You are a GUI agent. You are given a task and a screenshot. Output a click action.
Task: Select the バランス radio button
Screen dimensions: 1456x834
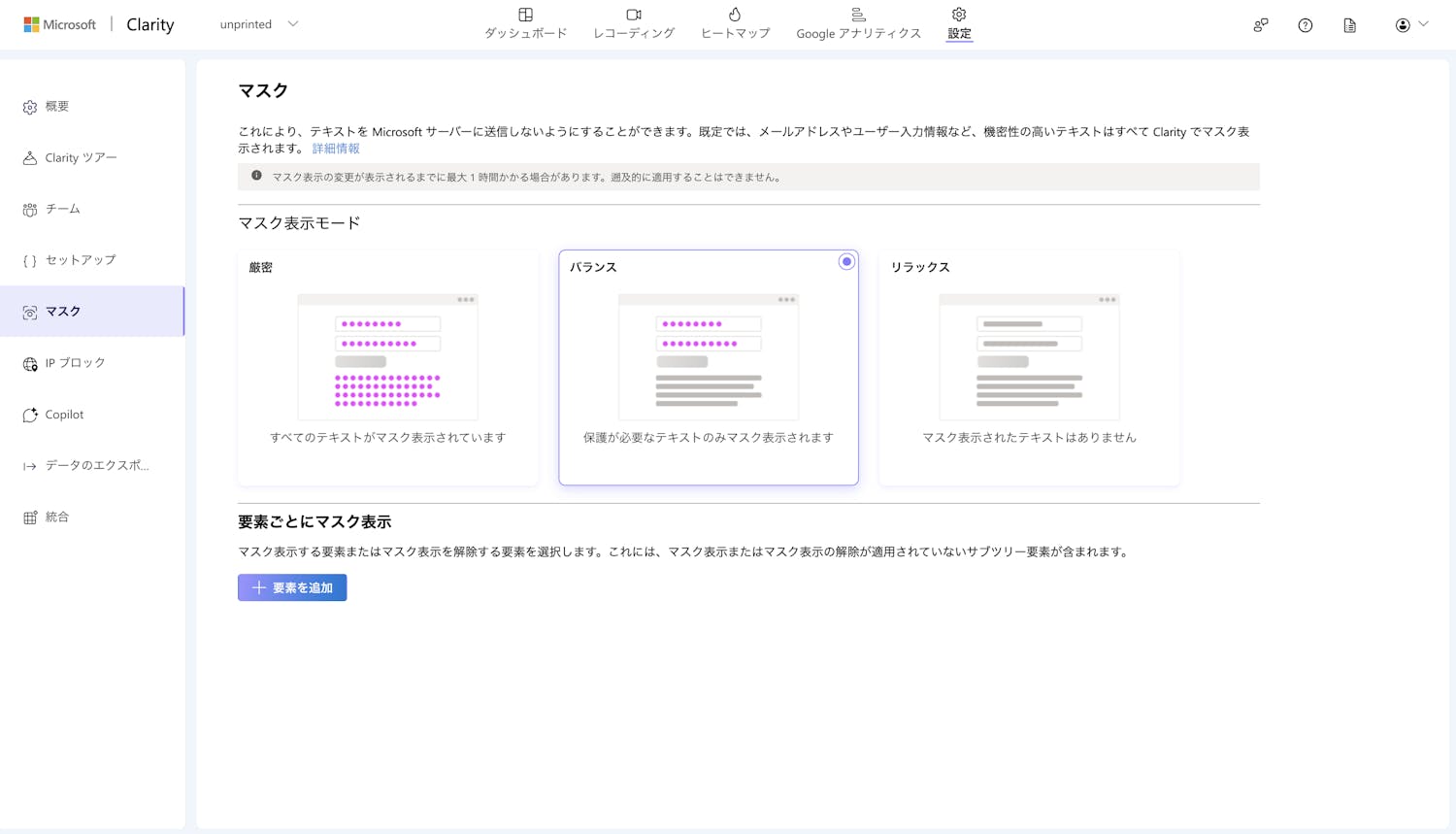(x=846, y=262)
